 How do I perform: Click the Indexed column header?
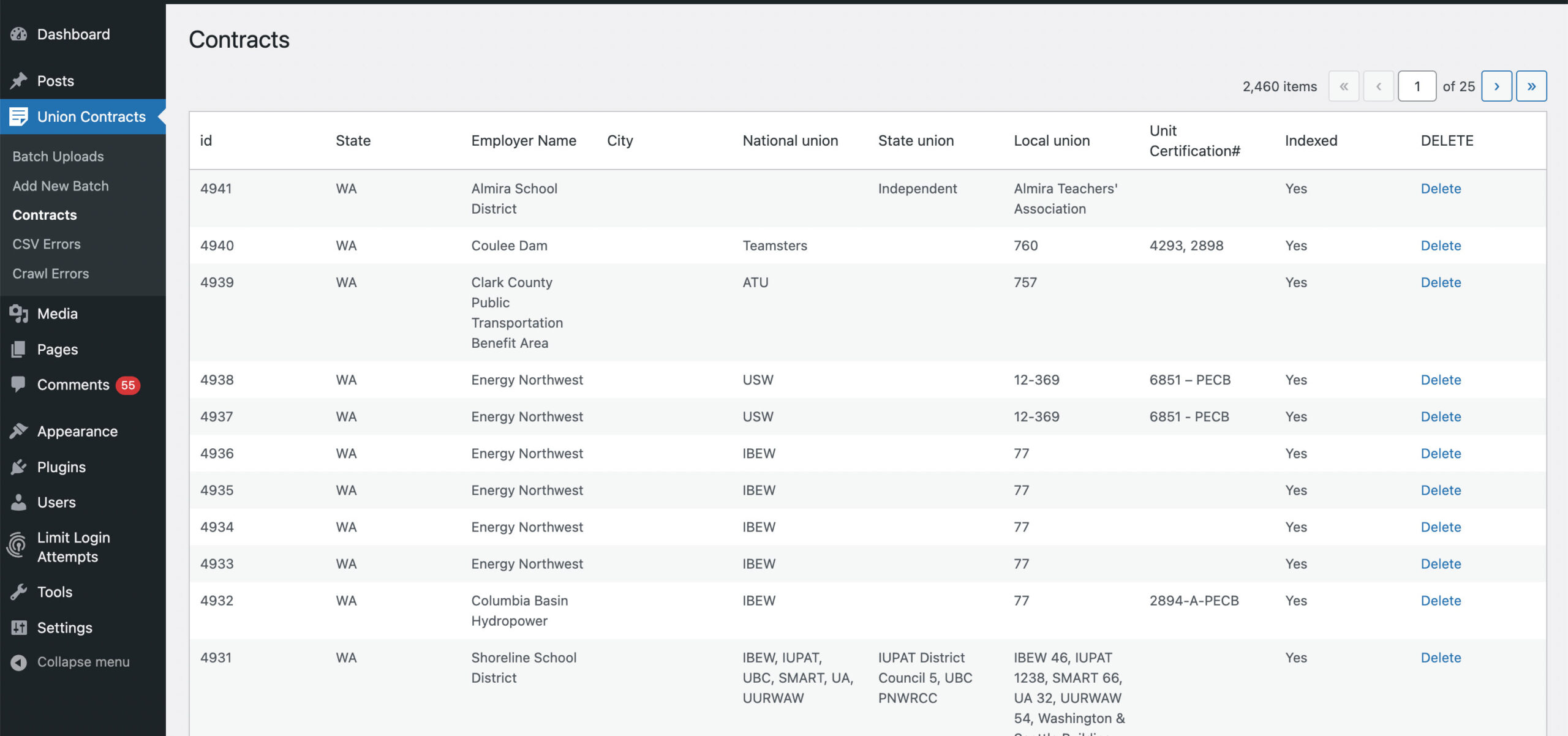(x=1311, y=140)
